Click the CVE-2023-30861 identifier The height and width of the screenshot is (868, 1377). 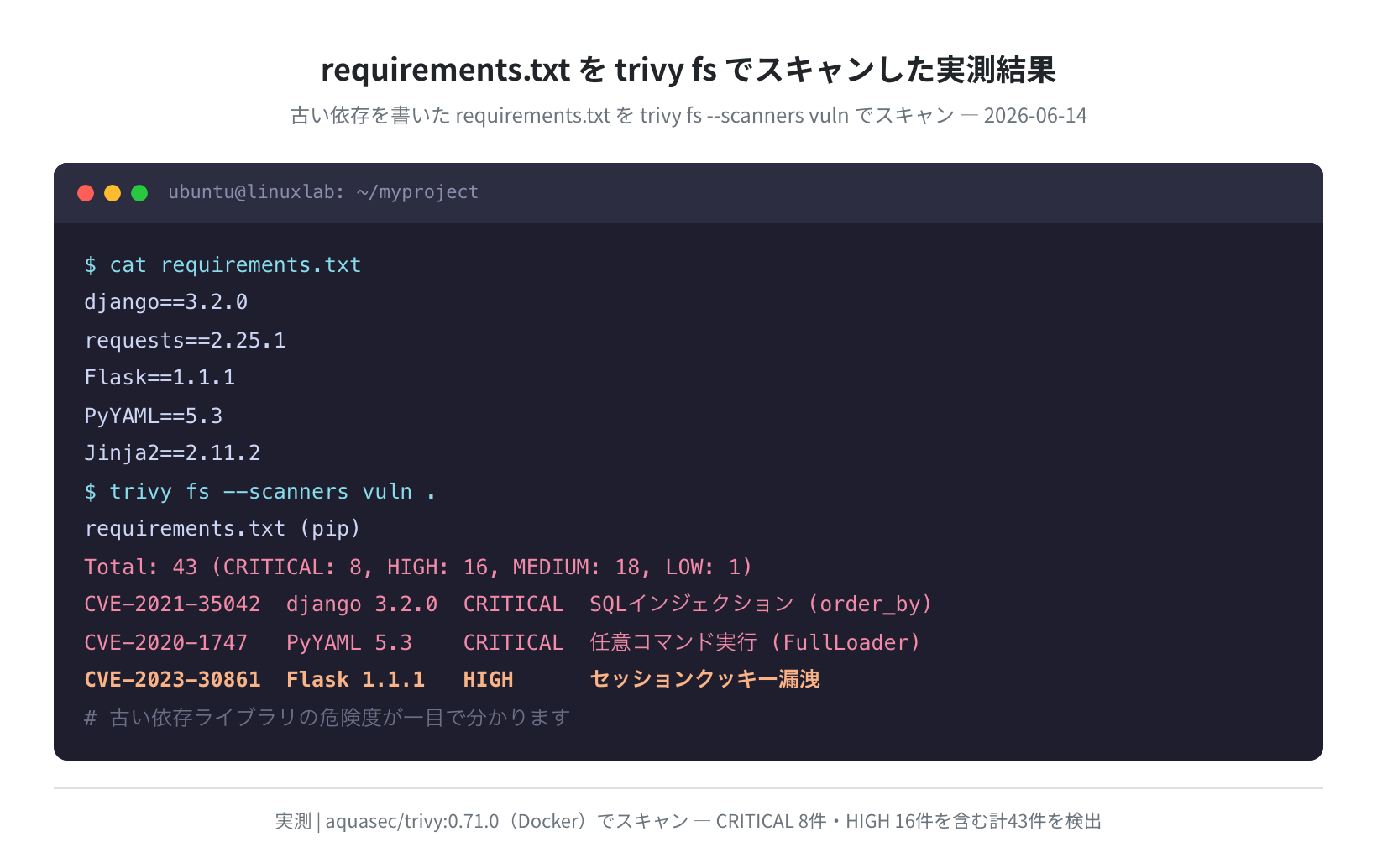(172, 680)
